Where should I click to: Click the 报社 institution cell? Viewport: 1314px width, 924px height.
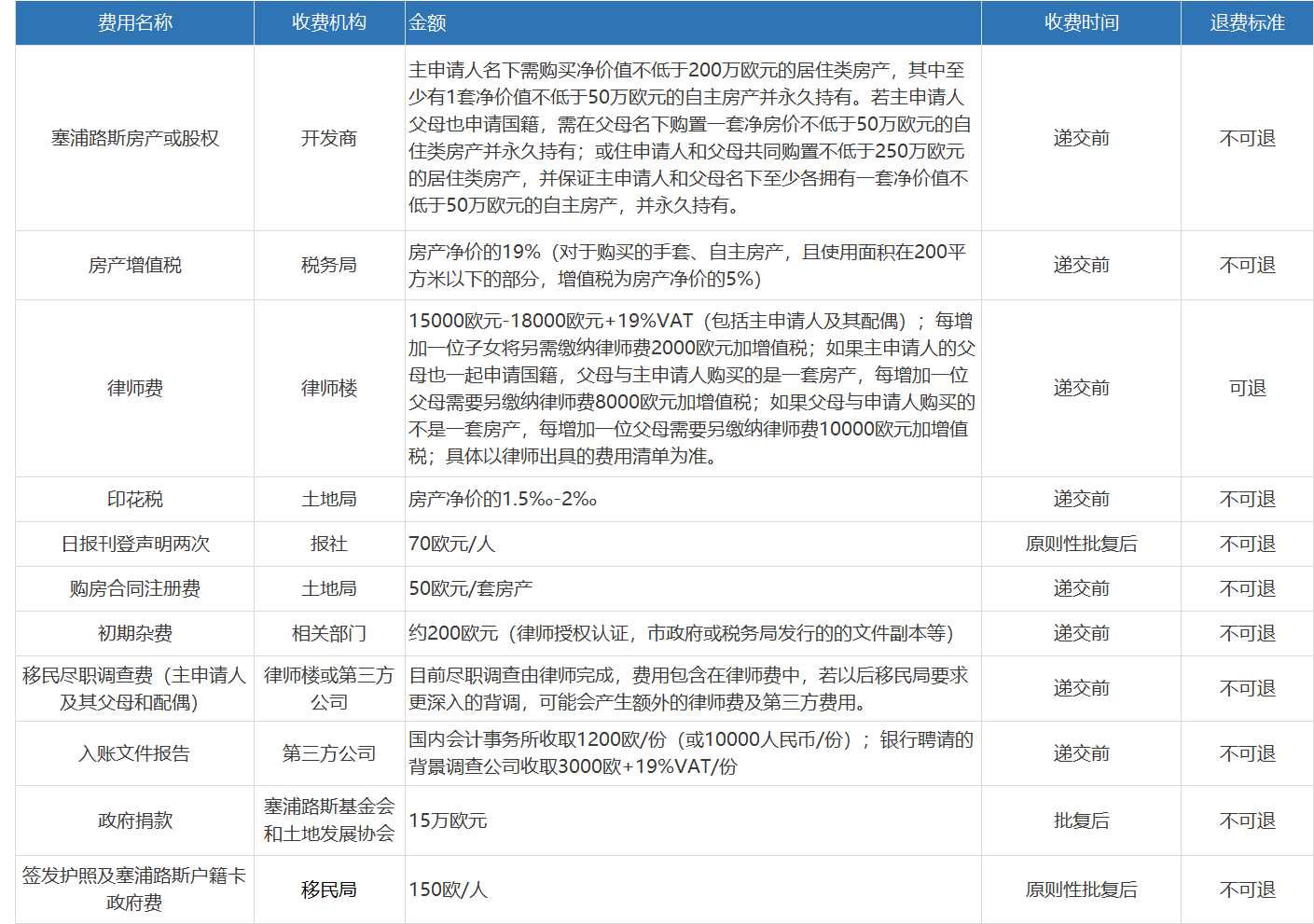[x=328, y=544]
